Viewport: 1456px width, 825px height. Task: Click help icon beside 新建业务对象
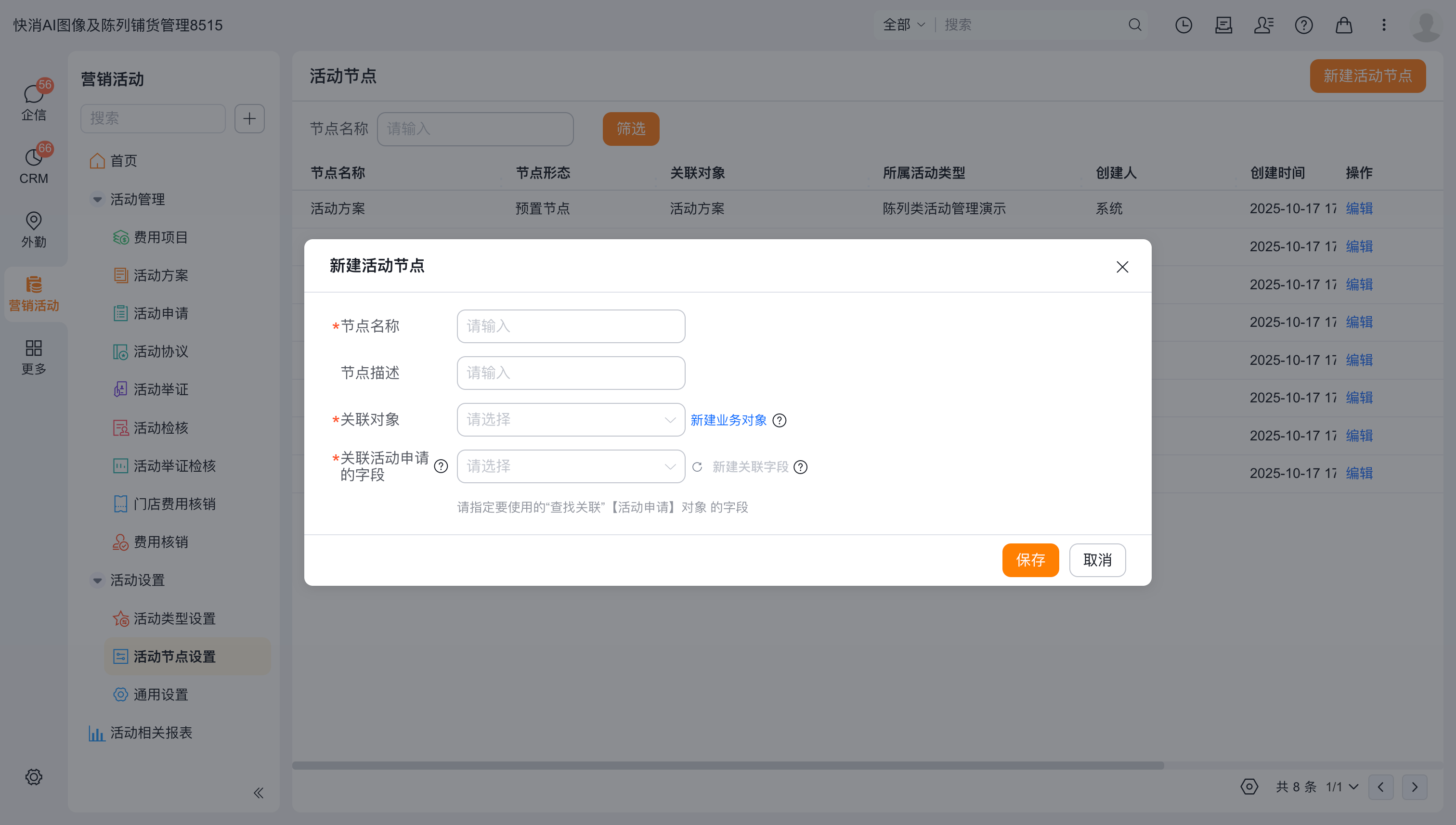[x=780, y=420]
